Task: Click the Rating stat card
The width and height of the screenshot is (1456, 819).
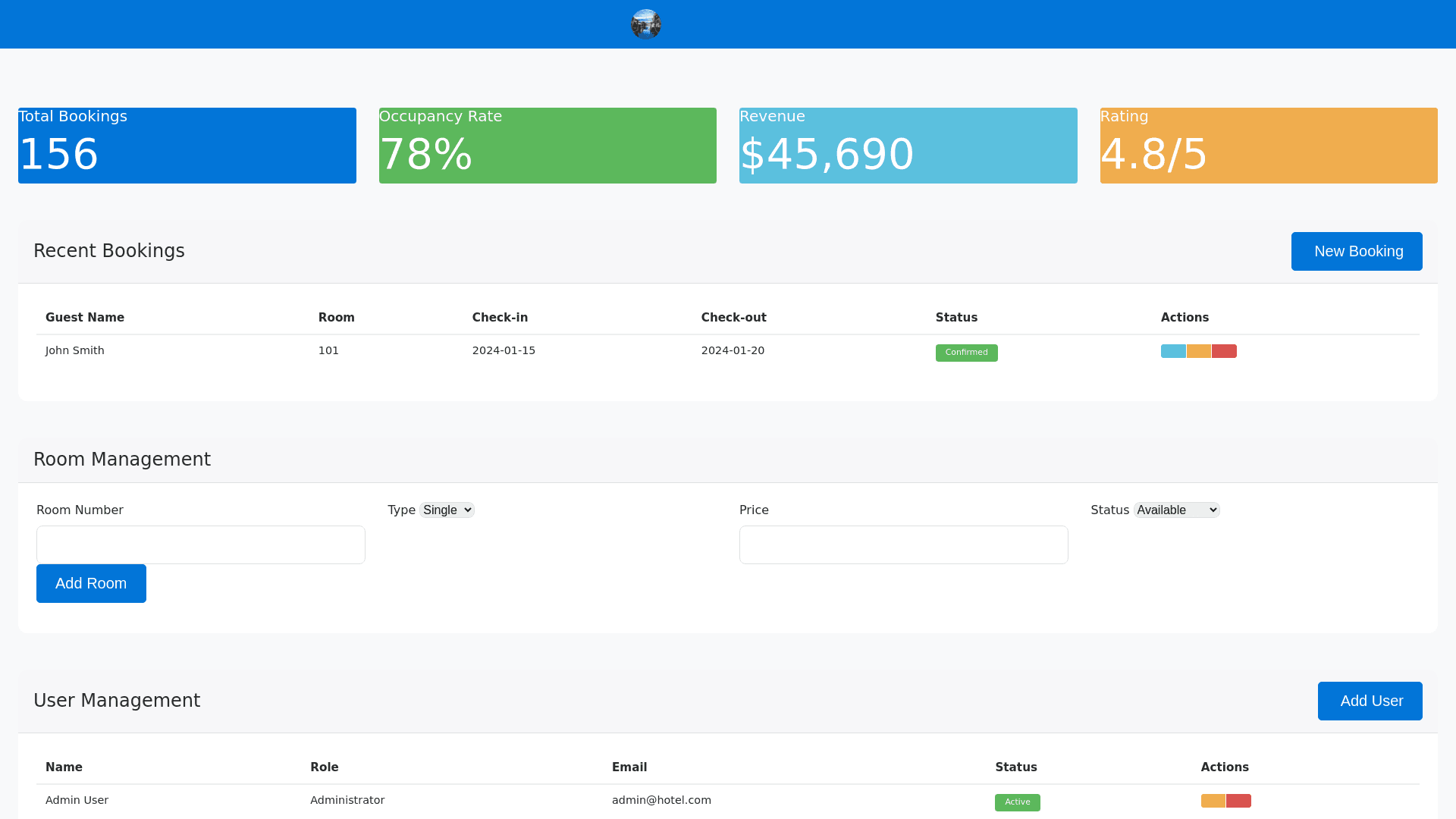Action: pyautogui.click(x=1269, y=146)
